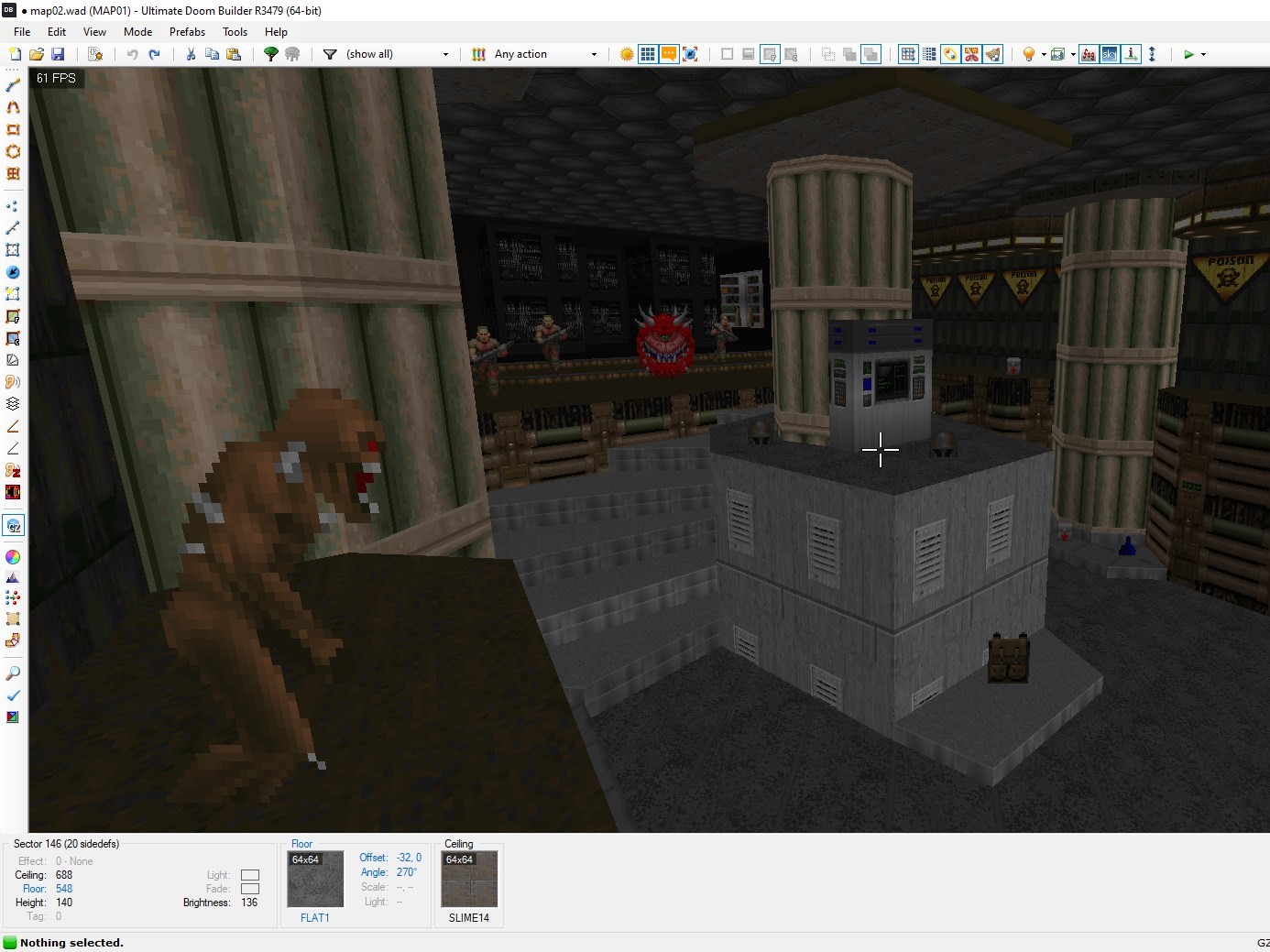Screen dimensions: 1270x952
Task: Toggle the blue fixed things scale icon
Action: point(690,54)
